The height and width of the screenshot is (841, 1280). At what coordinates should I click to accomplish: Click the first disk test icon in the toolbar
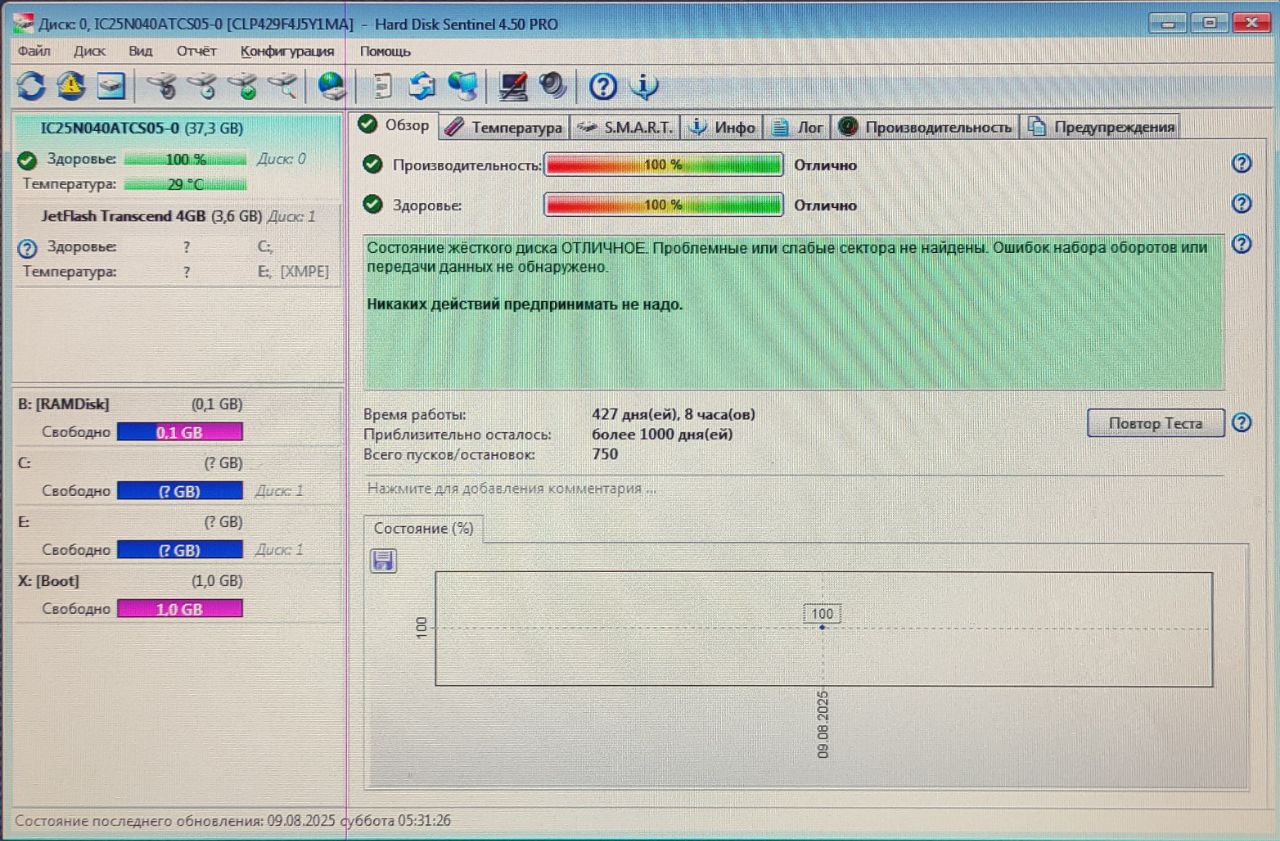click(x=163, y=87)
